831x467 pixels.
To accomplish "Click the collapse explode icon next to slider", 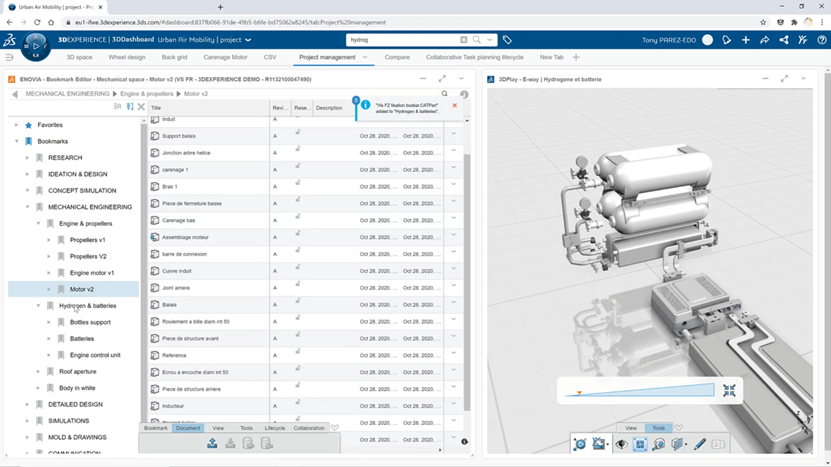I will [x=729, y=391].
